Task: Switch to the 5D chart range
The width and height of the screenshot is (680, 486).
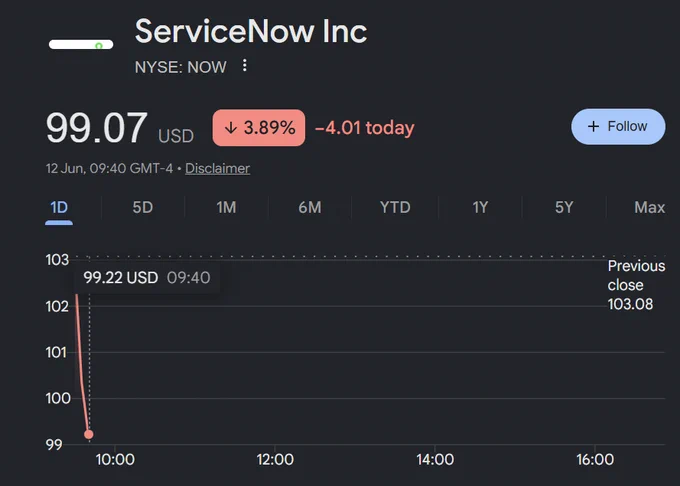Action: (x=143, y=207)
